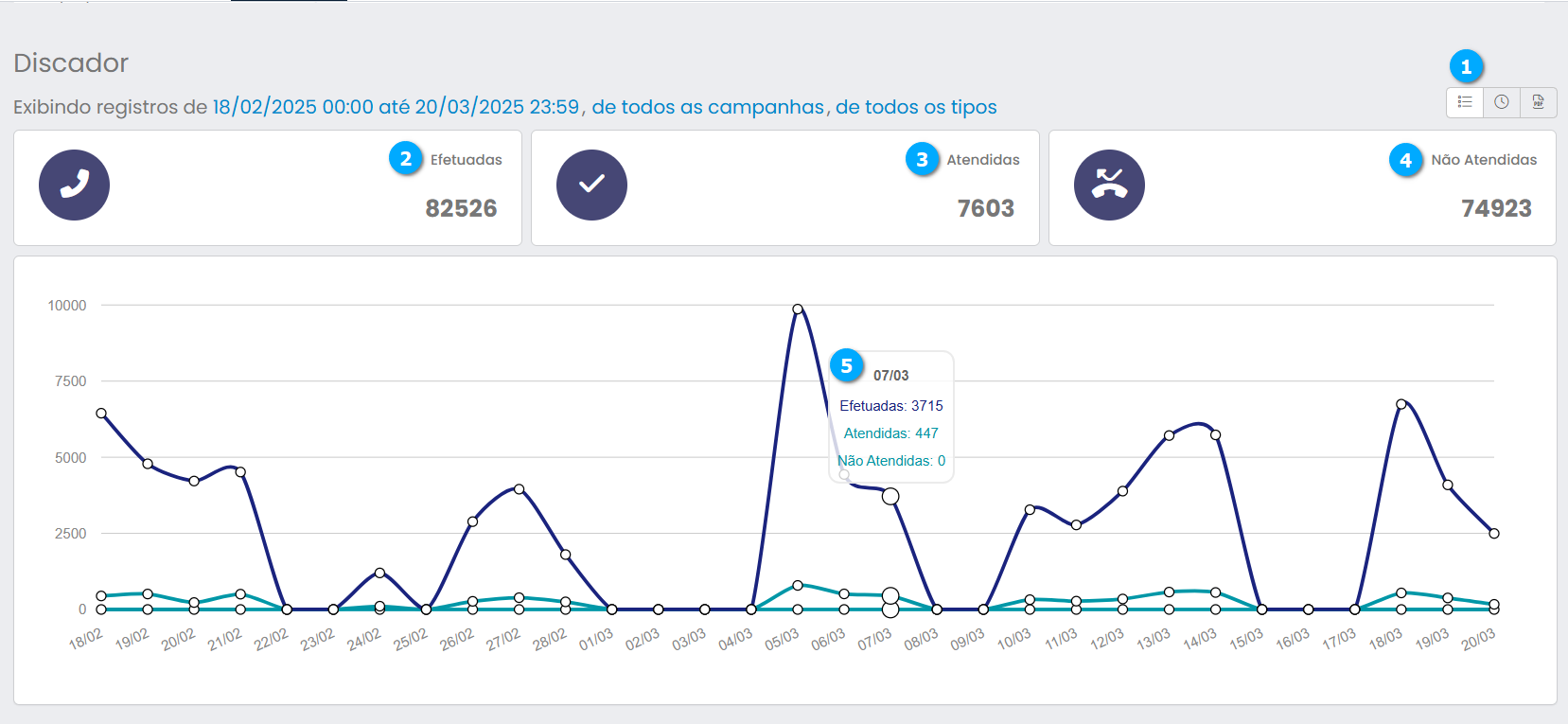
Task: Click blue annotation badge number 1
Action: pyautogui.click(x=1466, y=66)
